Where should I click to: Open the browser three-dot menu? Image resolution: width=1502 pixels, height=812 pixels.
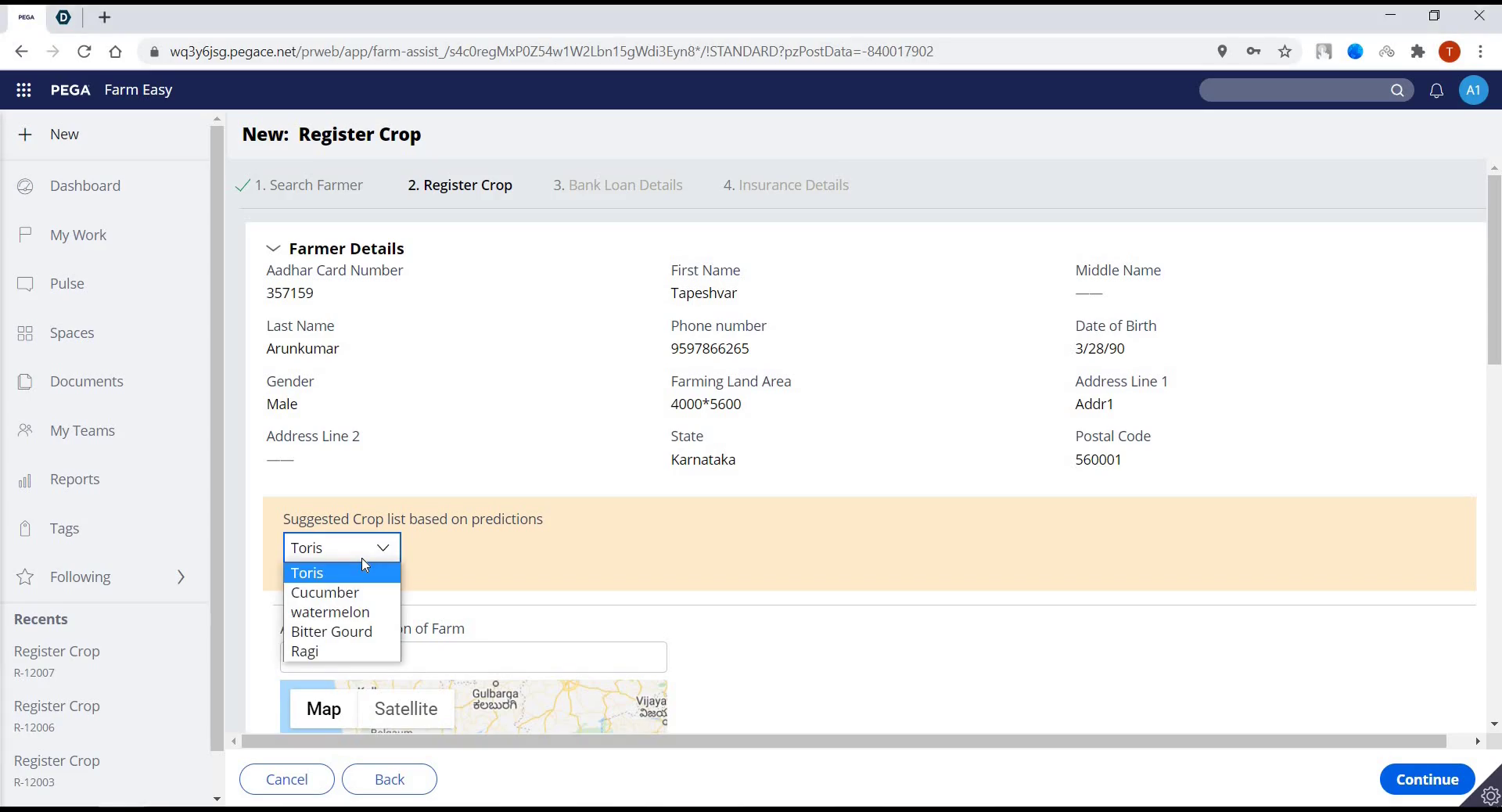coord(1480,52)
